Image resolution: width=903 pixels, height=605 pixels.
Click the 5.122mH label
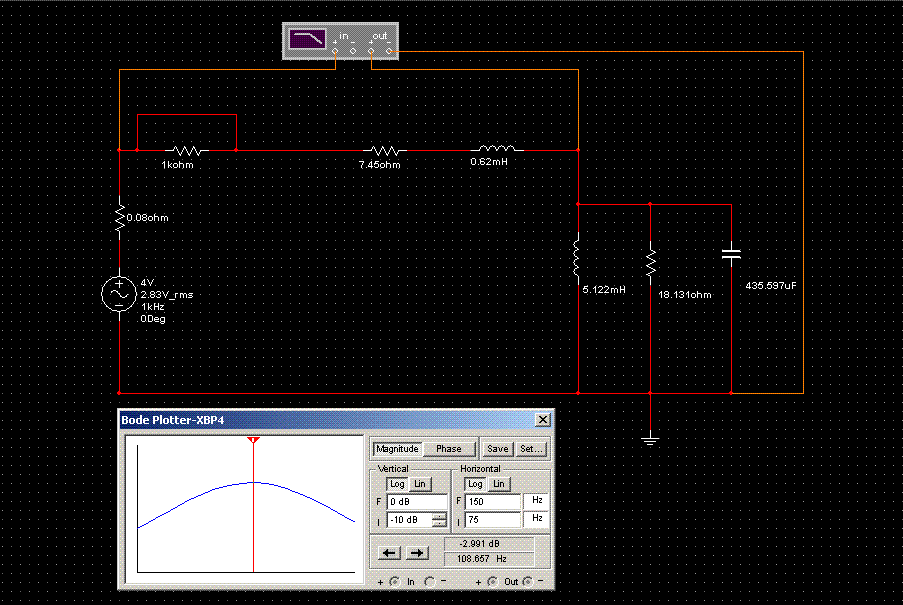click(604, 290)
